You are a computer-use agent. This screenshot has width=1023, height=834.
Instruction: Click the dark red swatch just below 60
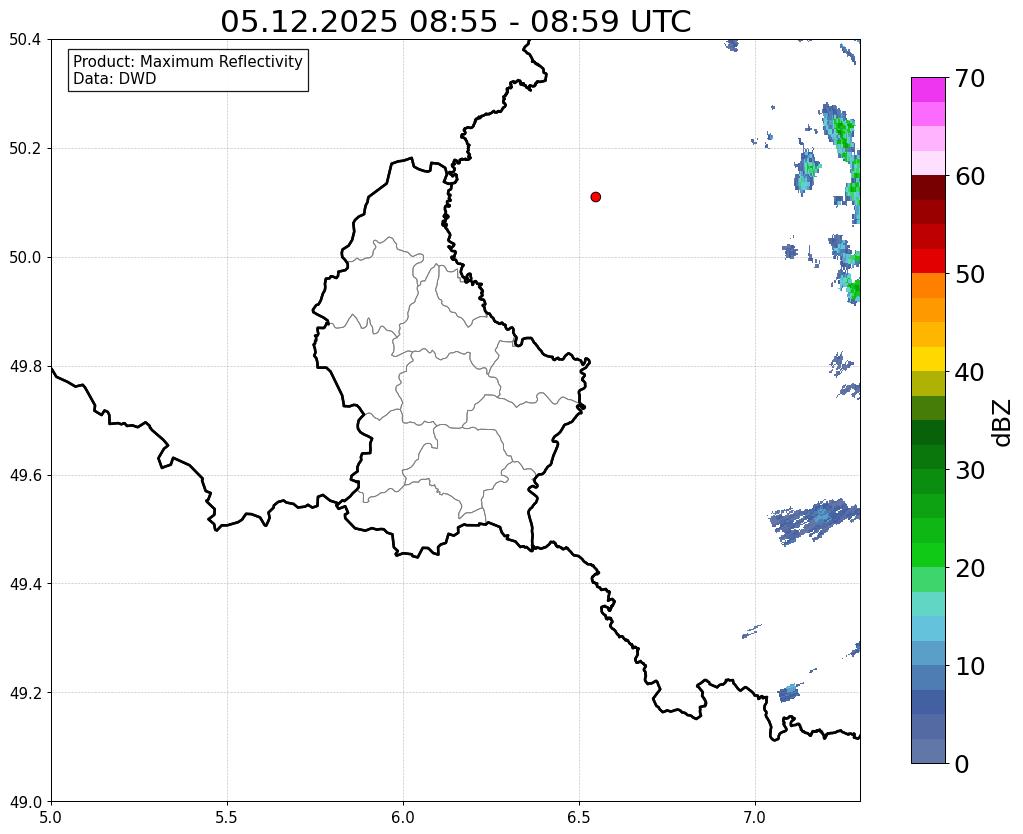[x=928, y=188]
